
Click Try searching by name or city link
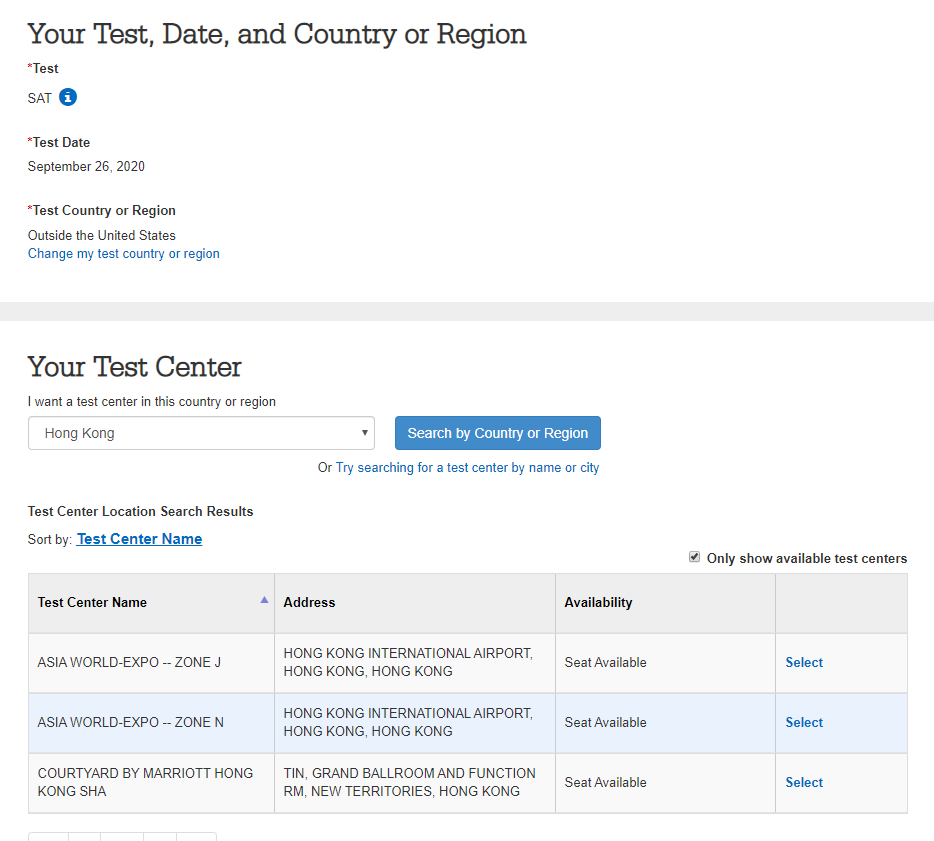point(468,468)
